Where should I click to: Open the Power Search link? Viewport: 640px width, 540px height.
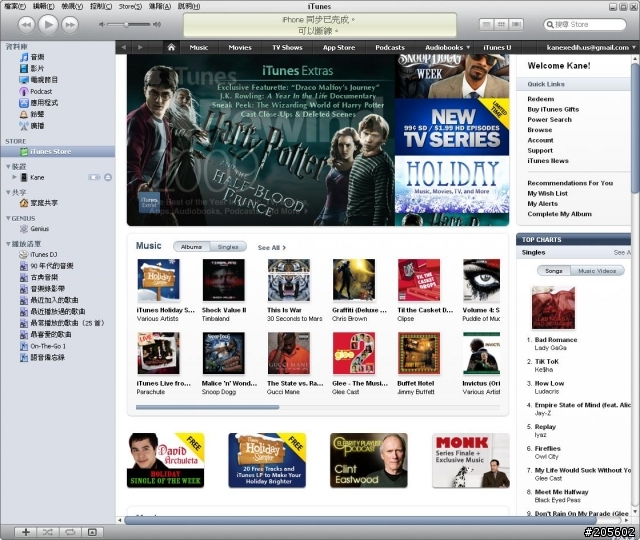549,120
